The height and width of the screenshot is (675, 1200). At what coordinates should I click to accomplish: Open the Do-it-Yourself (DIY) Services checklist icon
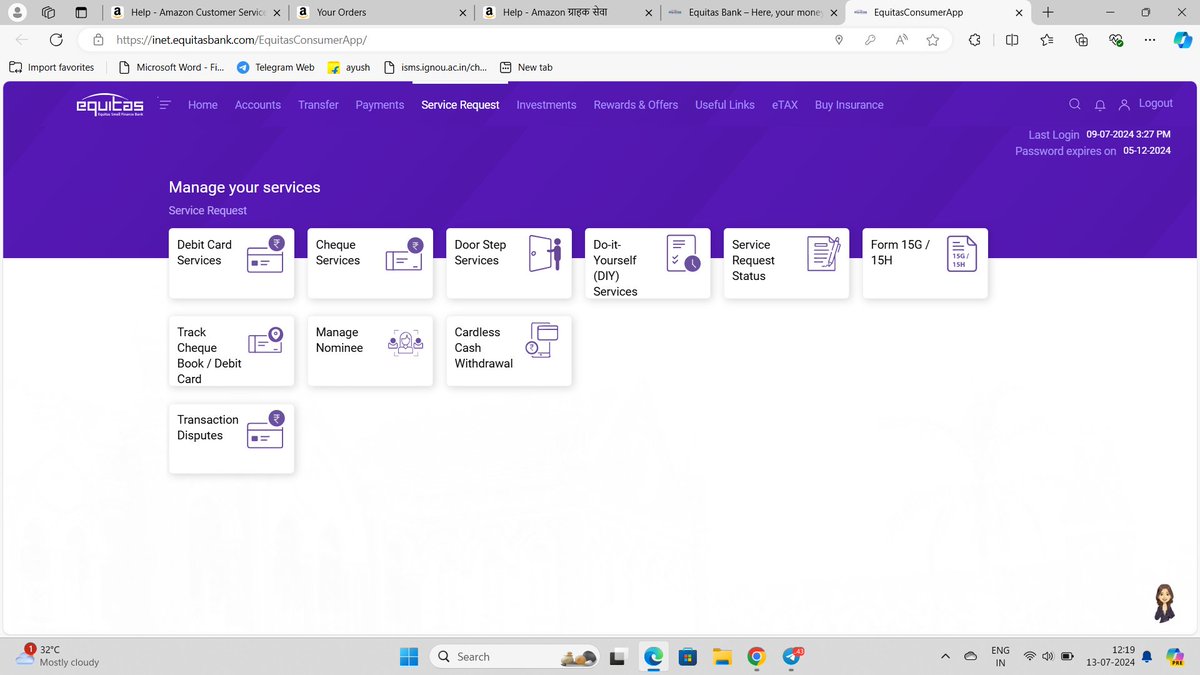[x=683, y=254]
